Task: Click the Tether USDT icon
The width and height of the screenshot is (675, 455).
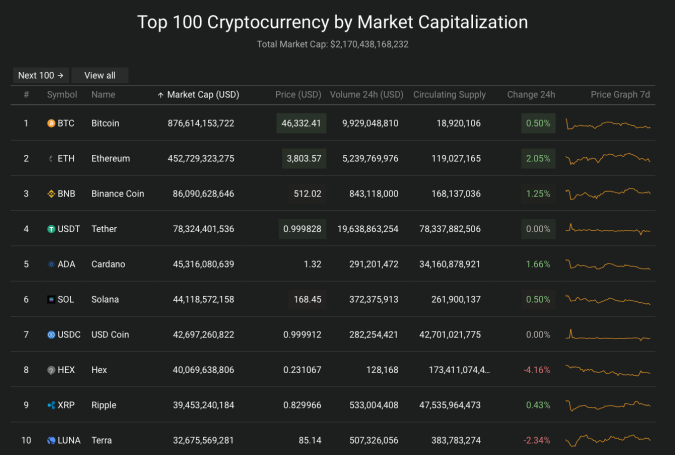Action: [51, 229]
